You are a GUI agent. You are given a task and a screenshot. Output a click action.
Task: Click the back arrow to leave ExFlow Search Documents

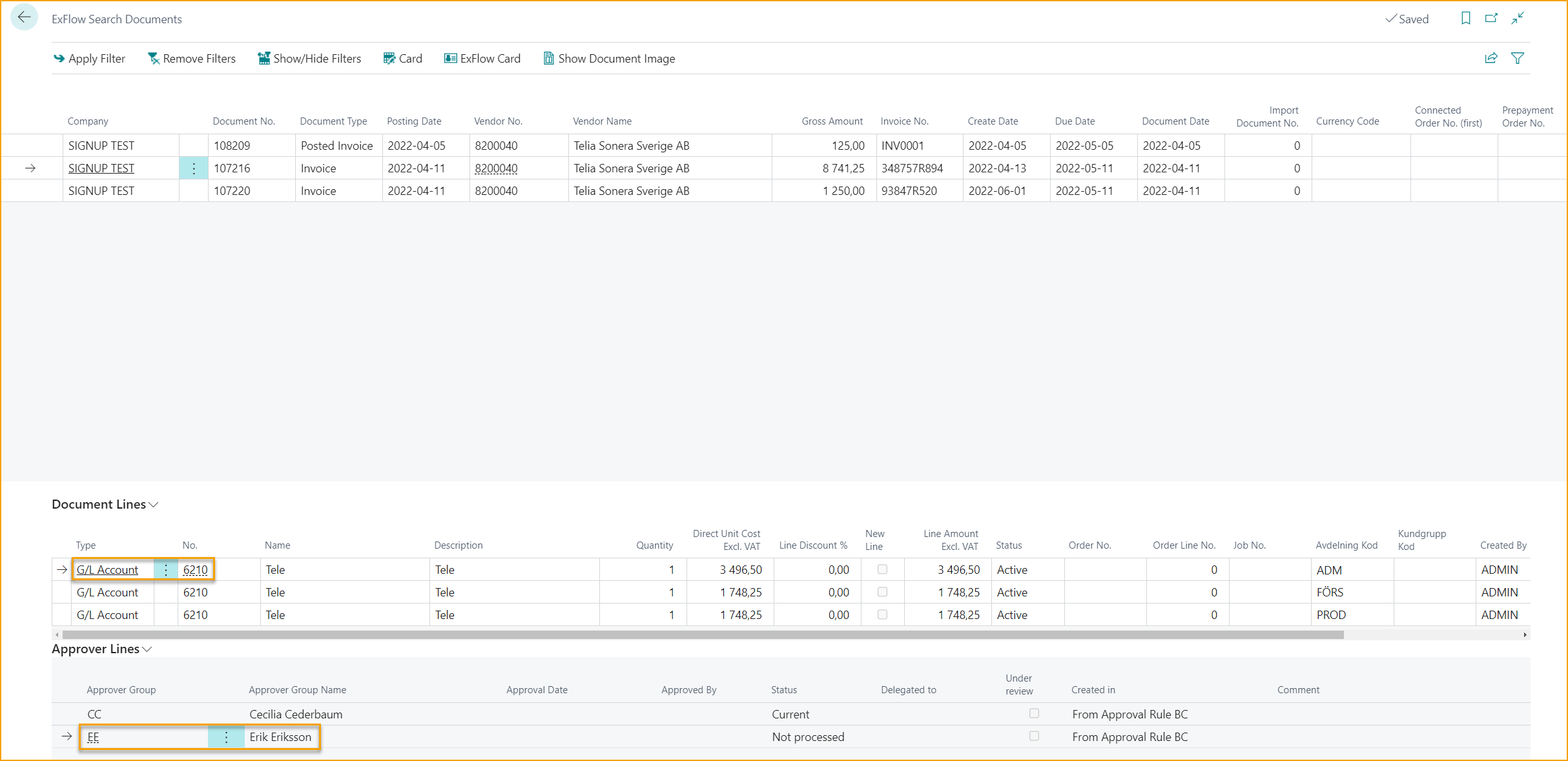pyautogui.click(x=24, y=17)
